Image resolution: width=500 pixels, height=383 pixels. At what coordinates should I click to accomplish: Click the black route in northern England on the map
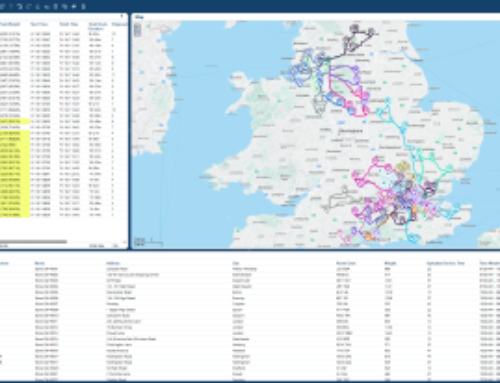point(359,39)
